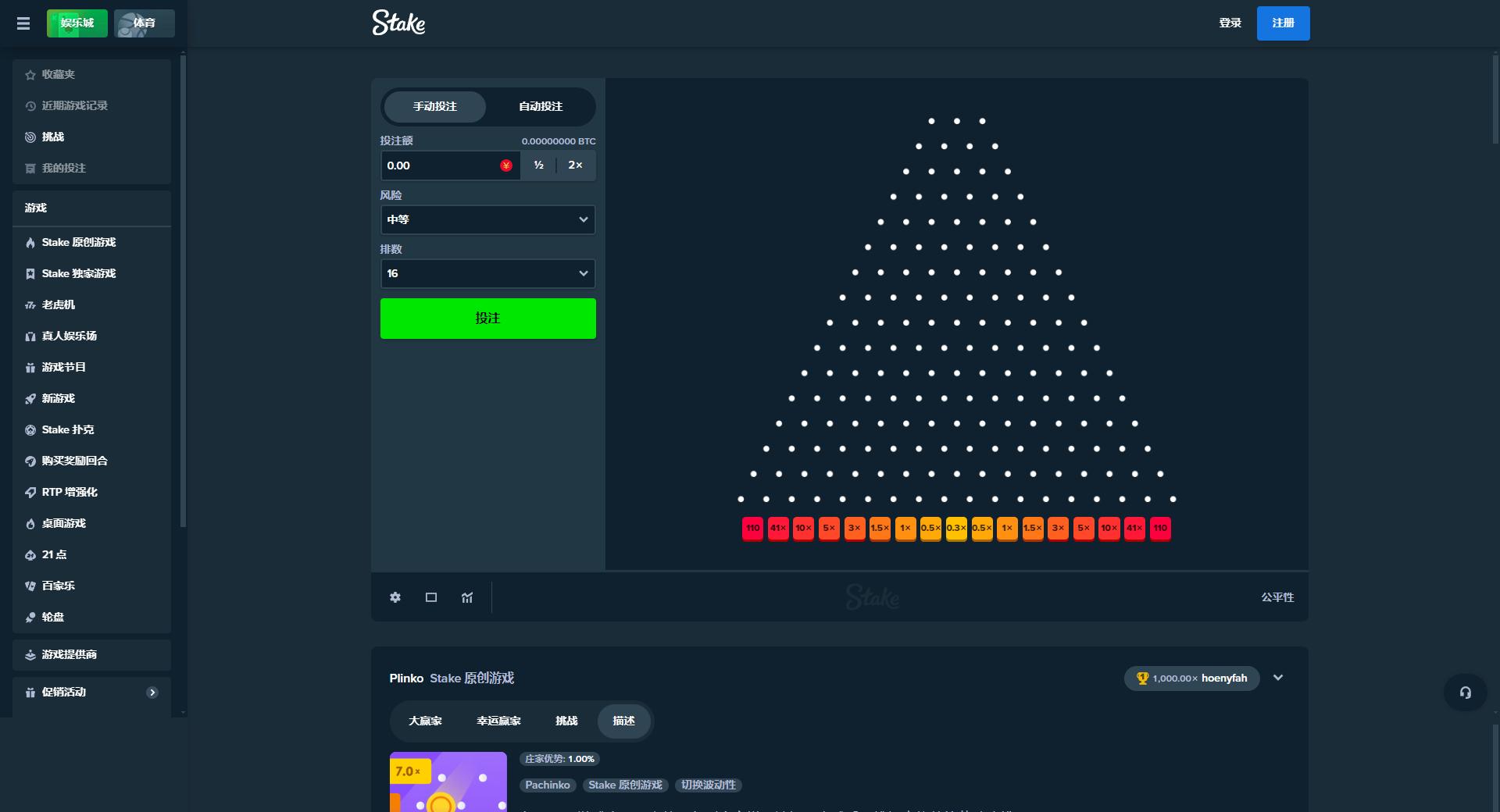Click the currency yen coin icon
Viewport: 1500px width, 812px height.
[x=506, y=166]
